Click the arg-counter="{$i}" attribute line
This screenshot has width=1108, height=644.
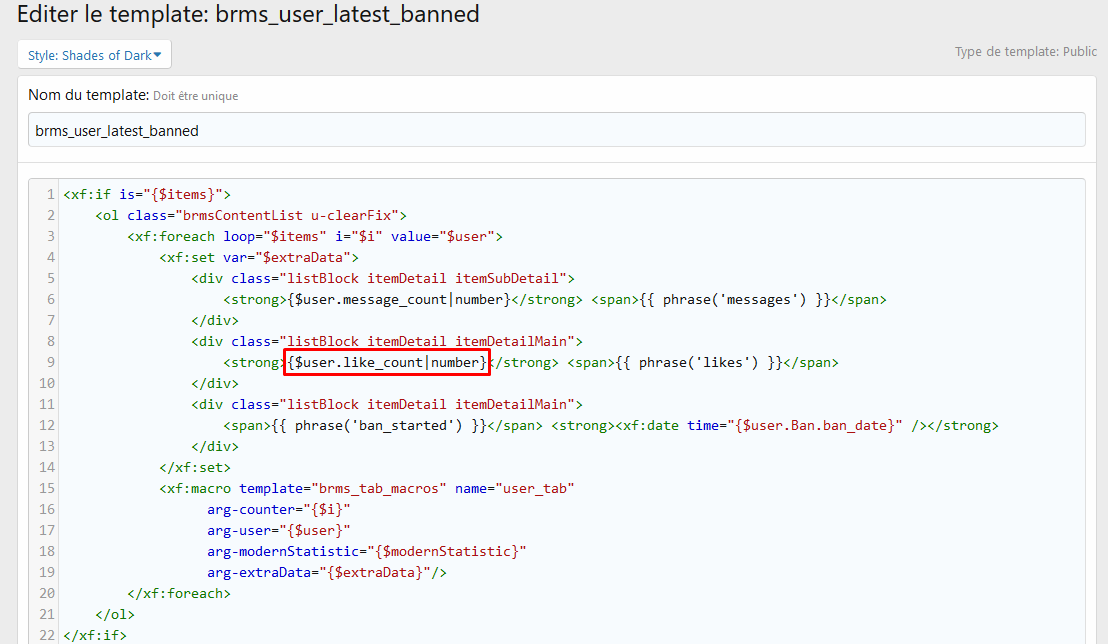[x=279, y=509]
